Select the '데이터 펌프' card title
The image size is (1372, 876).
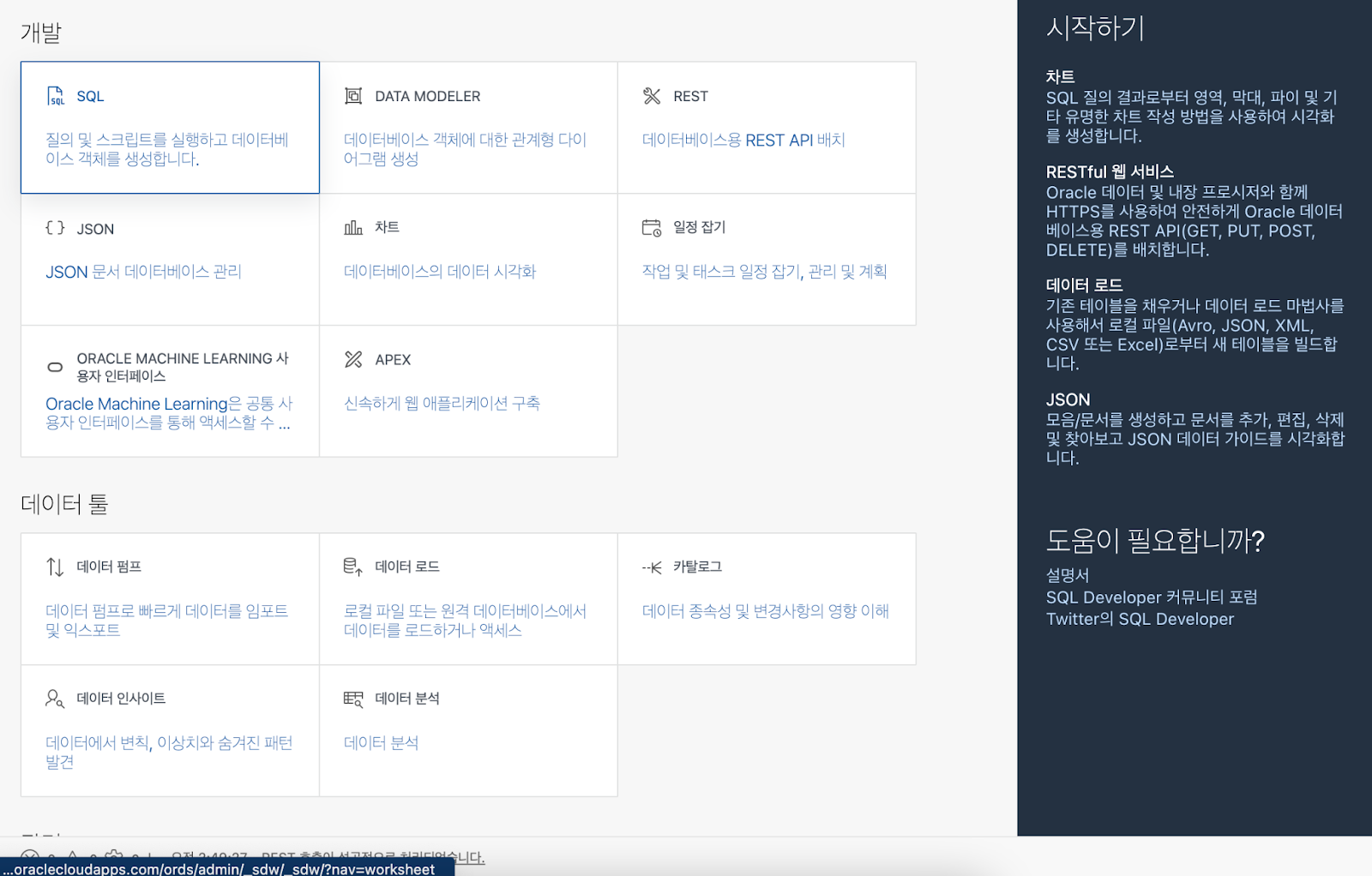point(109,567)
